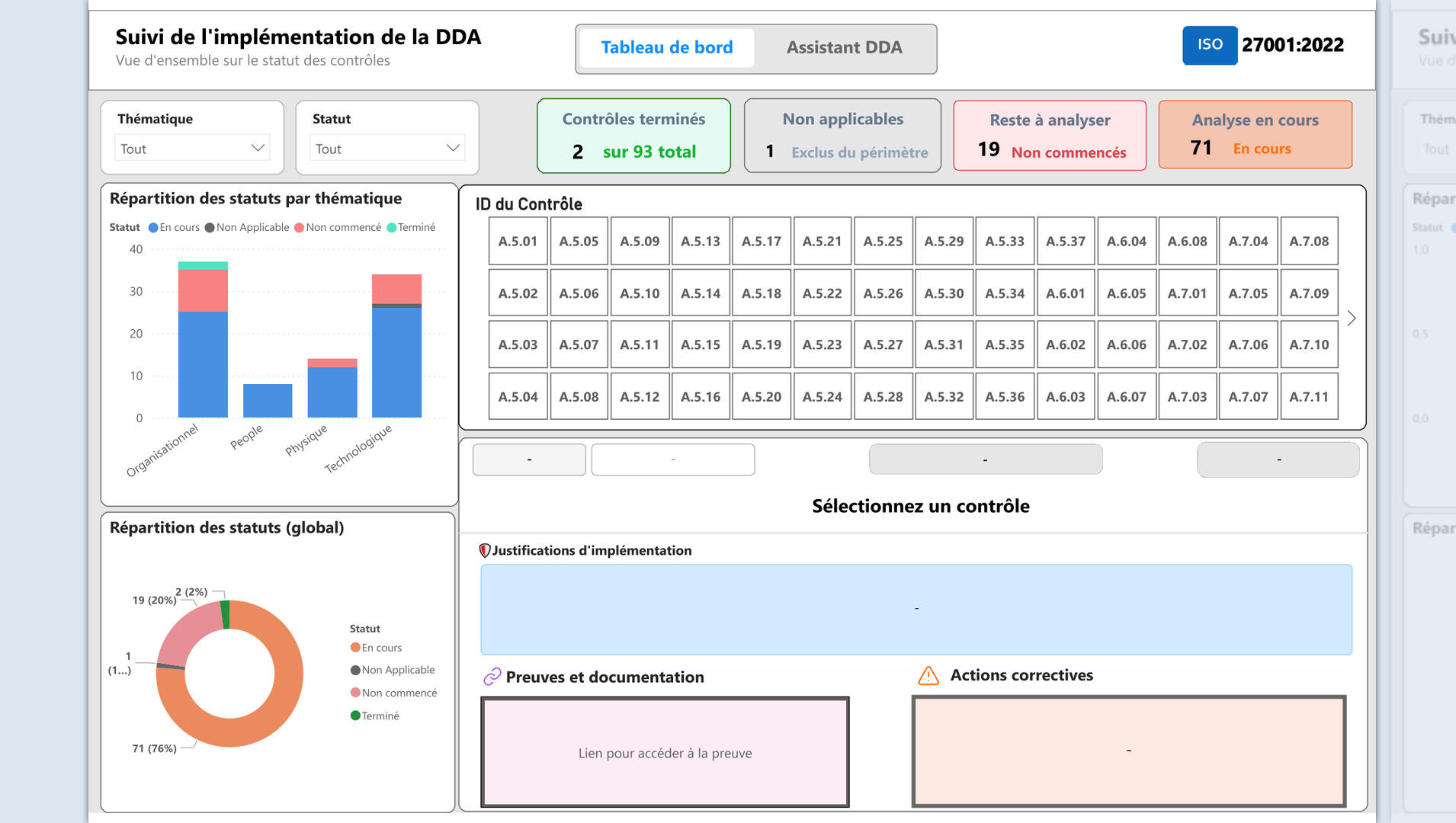Image resolution: width=1456 pixels, height=823 pixels.
Task: Click the shield icon beside Justifications d'implémentation
Action: click(484, 550)
